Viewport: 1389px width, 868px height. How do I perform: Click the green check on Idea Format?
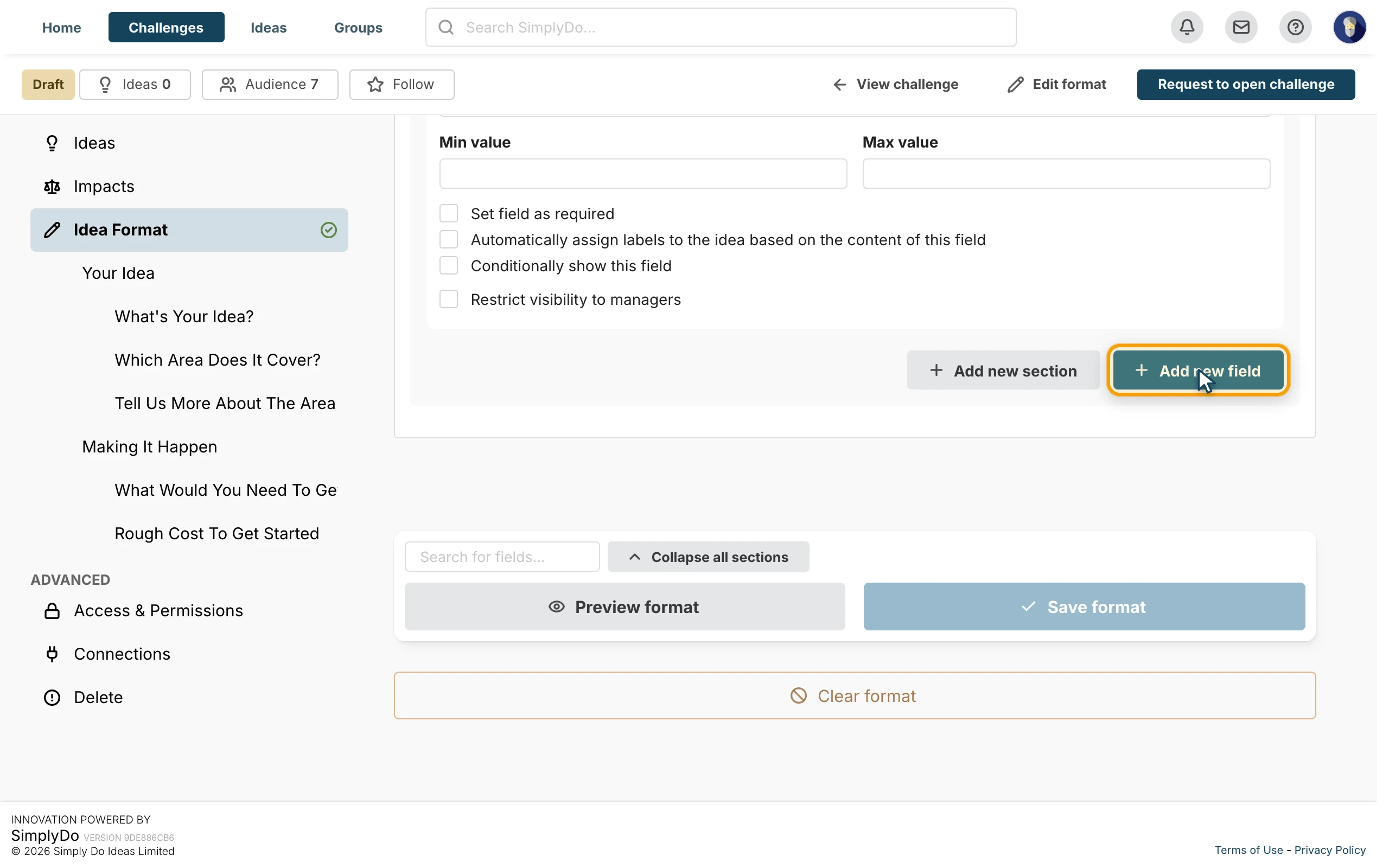click(328, 229)
